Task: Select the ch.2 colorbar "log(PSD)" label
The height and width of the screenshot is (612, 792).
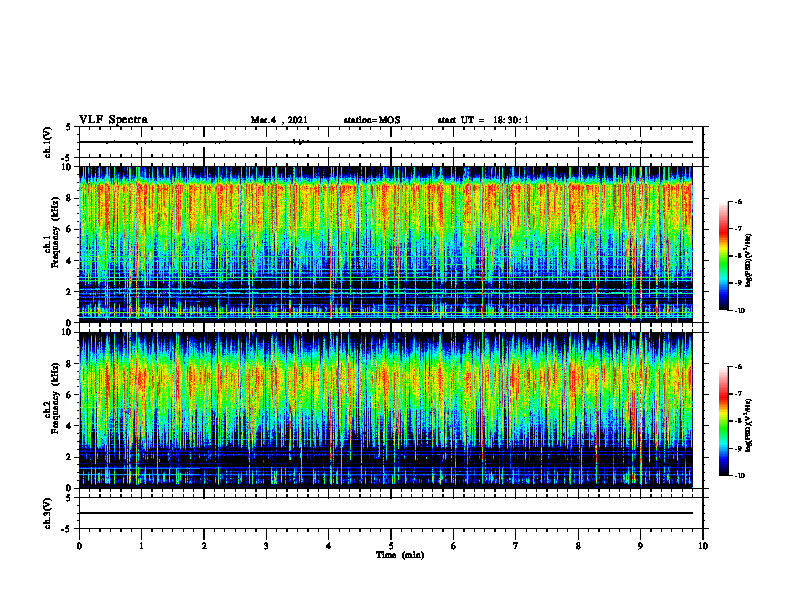Action: (749, 425)
